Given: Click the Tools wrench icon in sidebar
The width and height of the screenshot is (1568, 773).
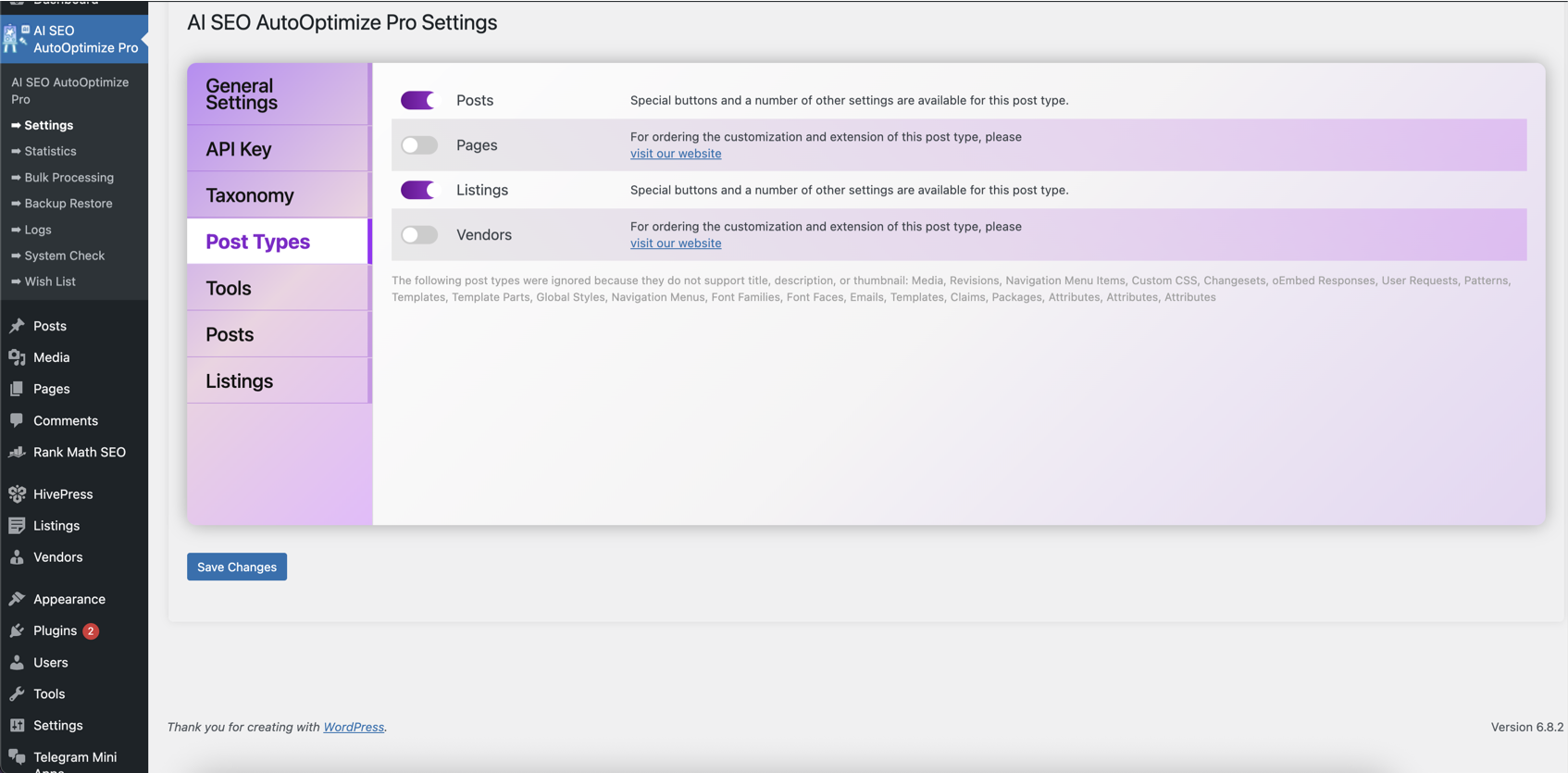Looking at the screenshot, I should click(x=17, y=693).
